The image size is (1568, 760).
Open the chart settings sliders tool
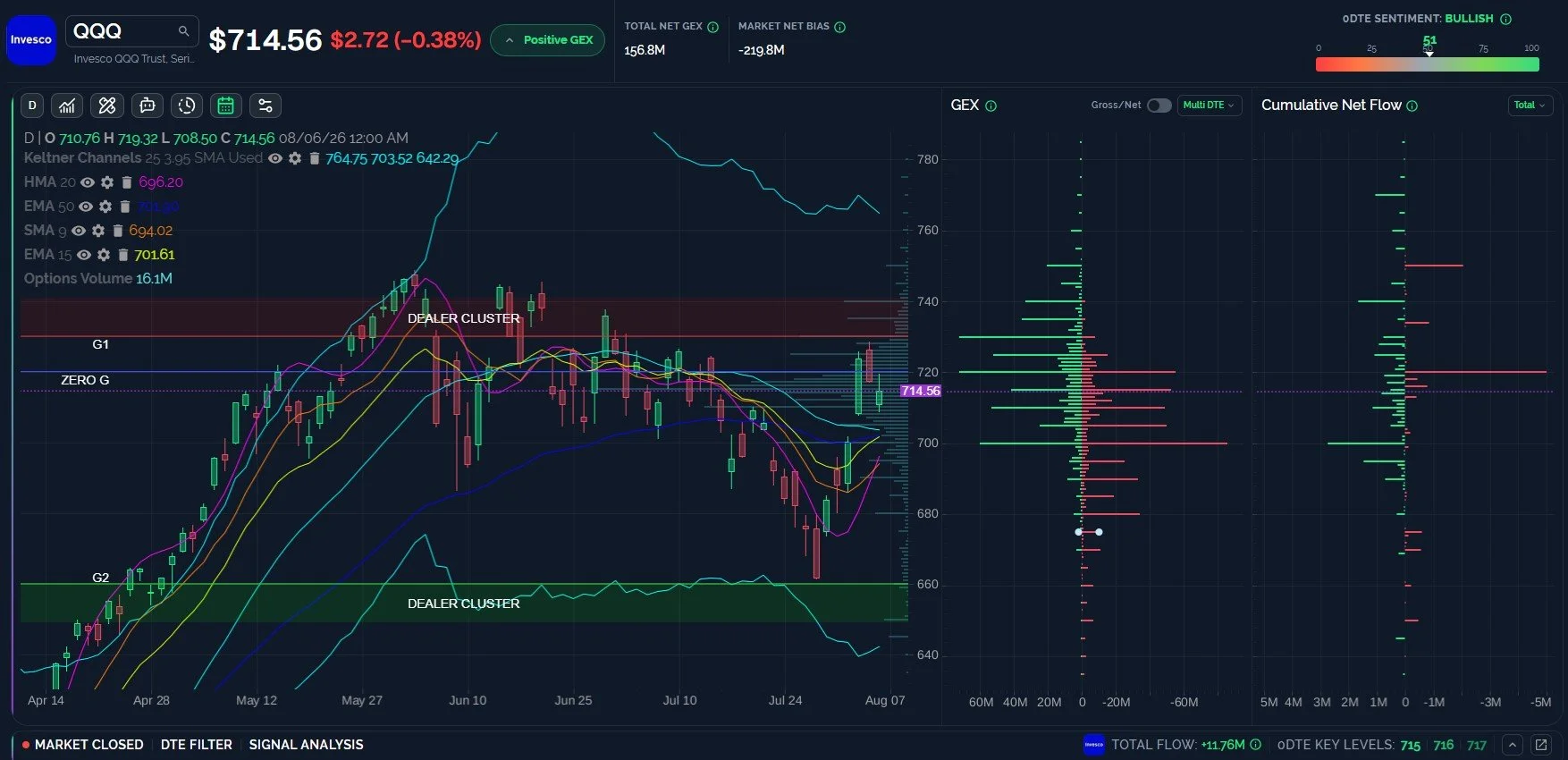[266, 106]
